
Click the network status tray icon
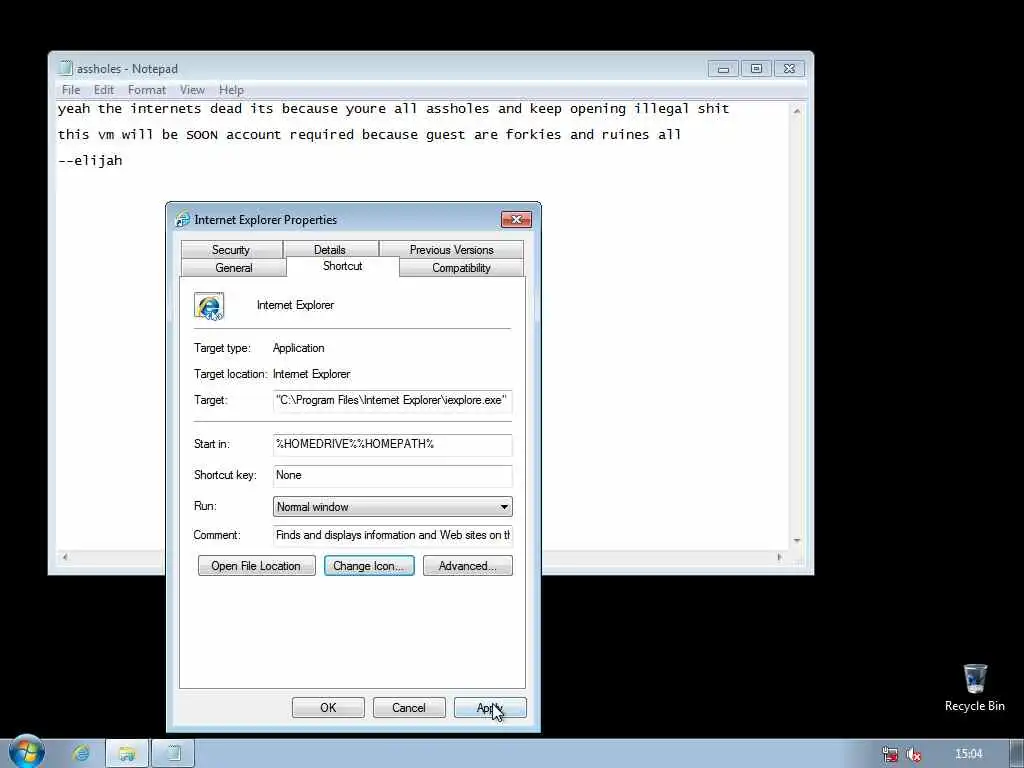click(889, 754)
